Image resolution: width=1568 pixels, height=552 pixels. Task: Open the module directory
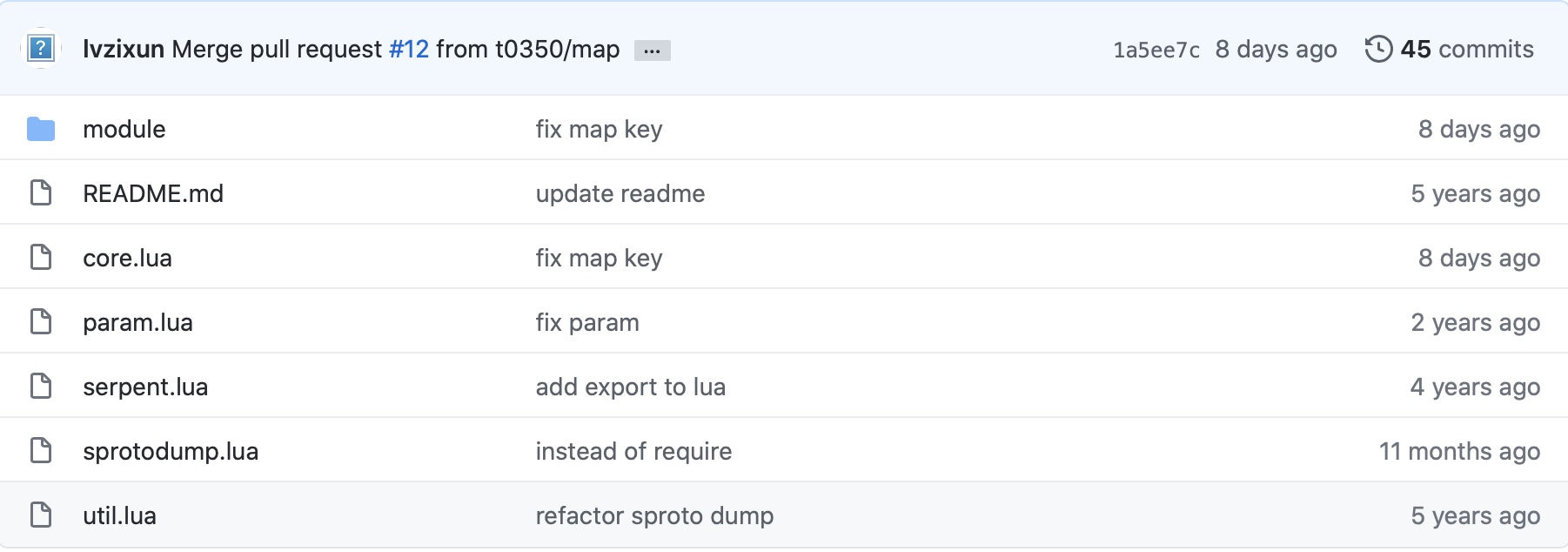tap(124, 129)
